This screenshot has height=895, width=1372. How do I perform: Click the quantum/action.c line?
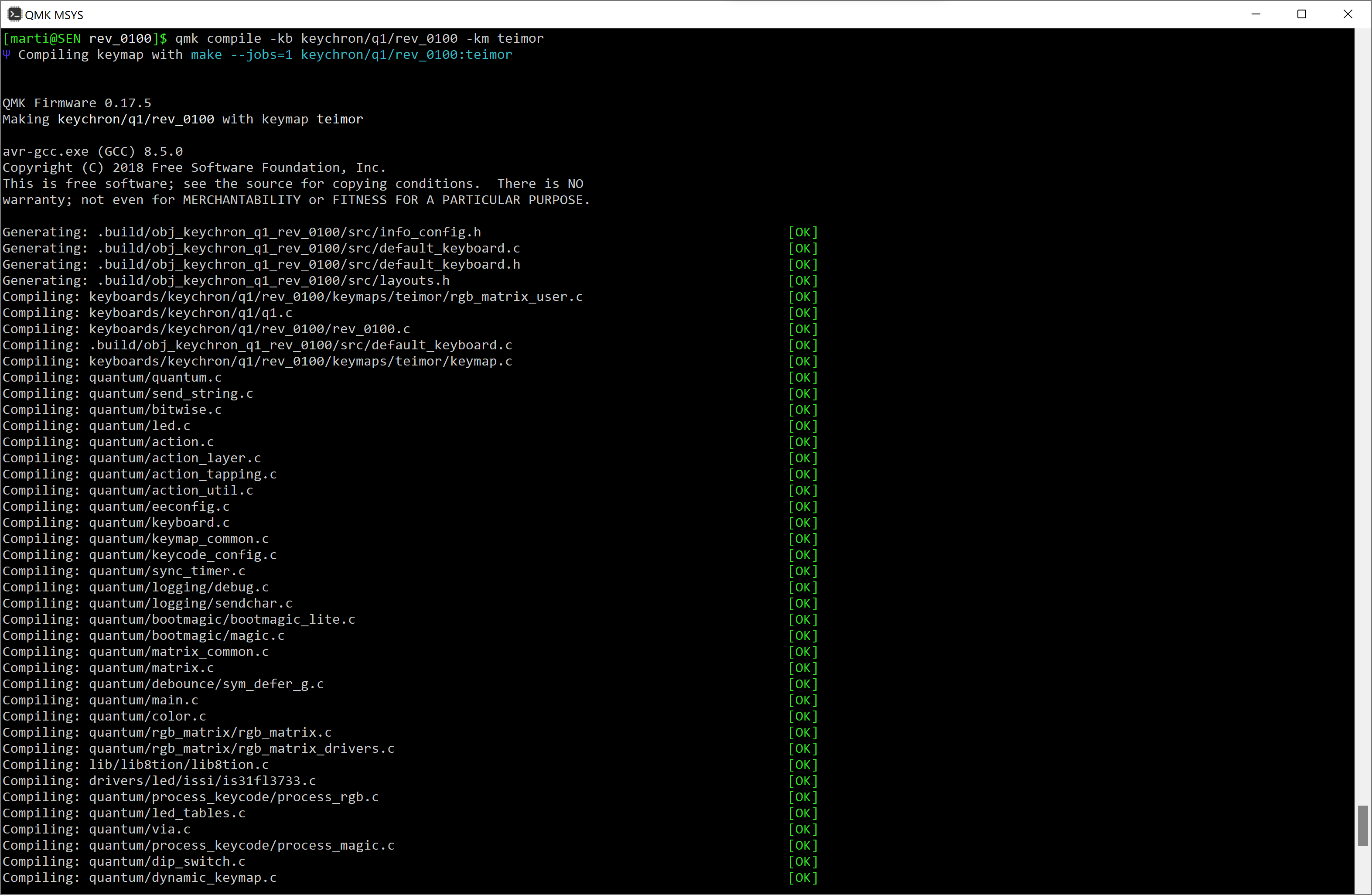click(109, 442)
